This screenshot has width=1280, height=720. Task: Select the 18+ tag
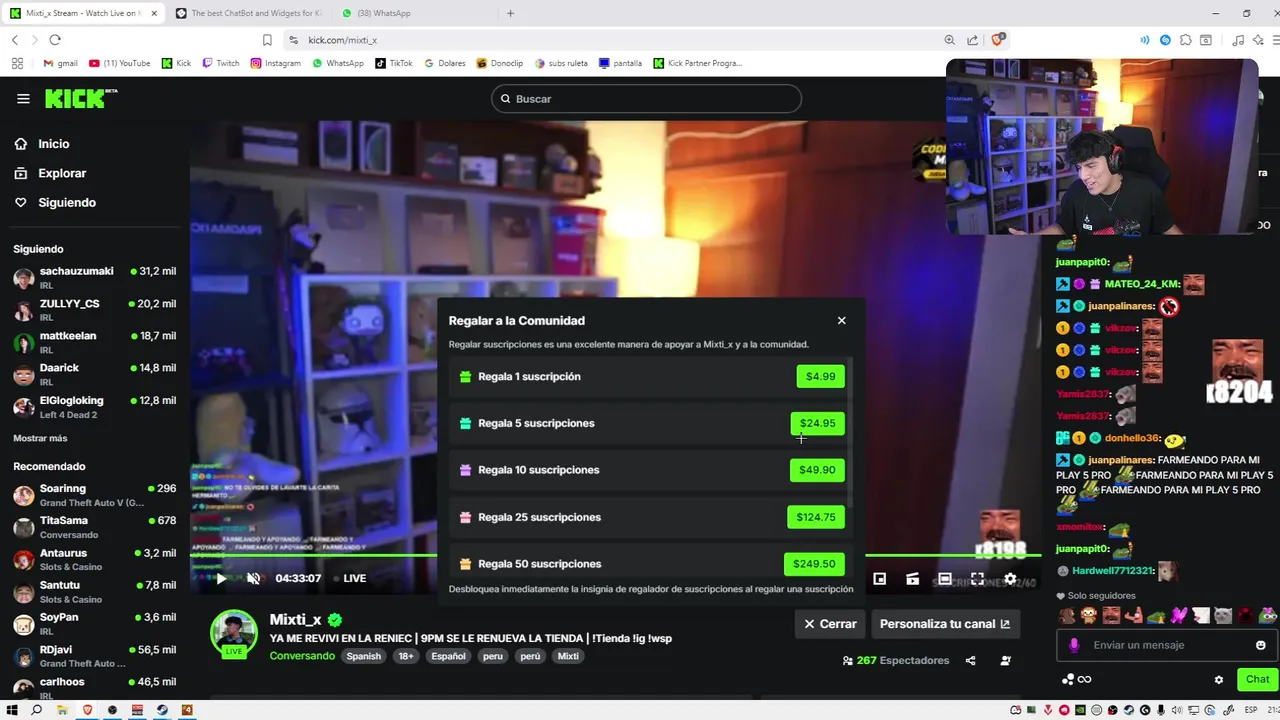pyautogui.click(x=406, y=656)
